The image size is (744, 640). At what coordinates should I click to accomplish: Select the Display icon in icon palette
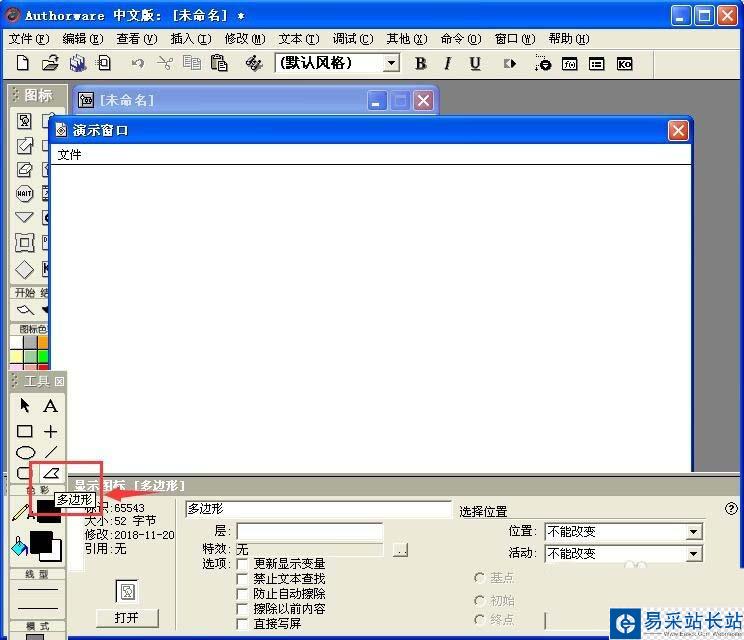tap(24, 121)
